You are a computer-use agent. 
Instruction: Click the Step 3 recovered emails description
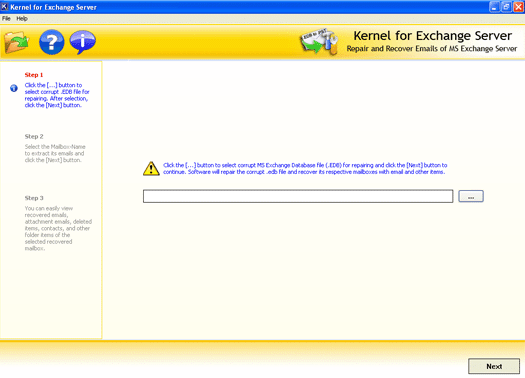pyautogui.click(x=58, y=228)
